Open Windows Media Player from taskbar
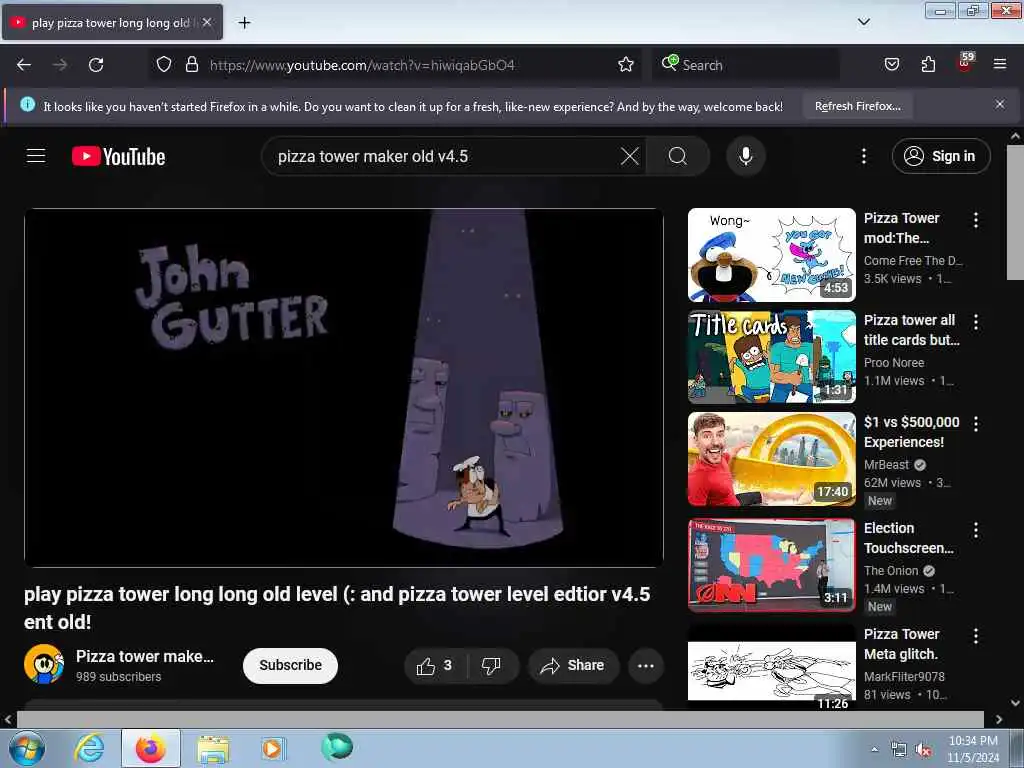 tap(272, 749)
